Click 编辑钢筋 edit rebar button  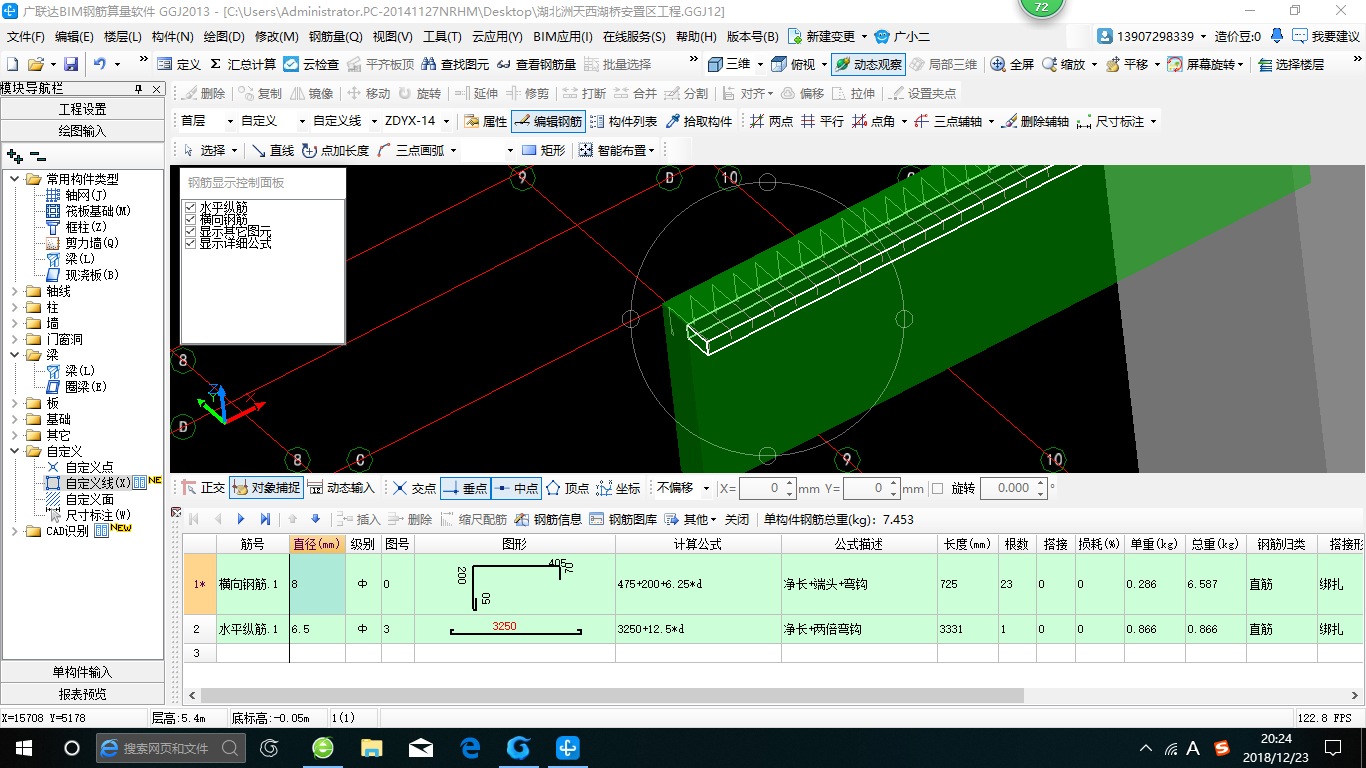547,121
